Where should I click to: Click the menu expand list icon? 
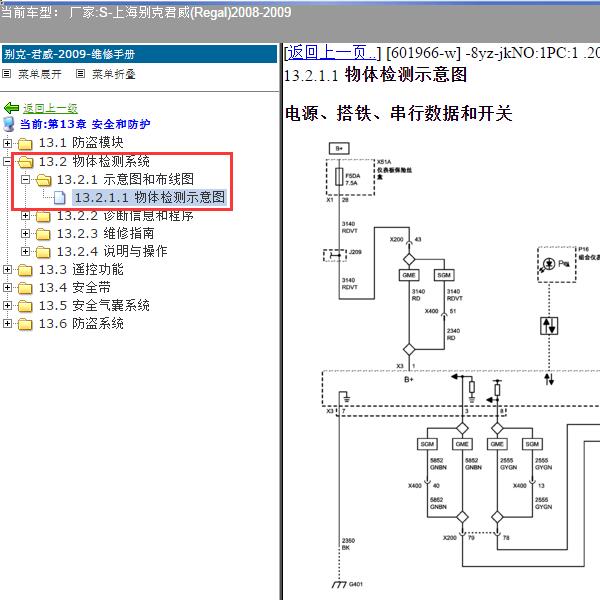(7, 73)
